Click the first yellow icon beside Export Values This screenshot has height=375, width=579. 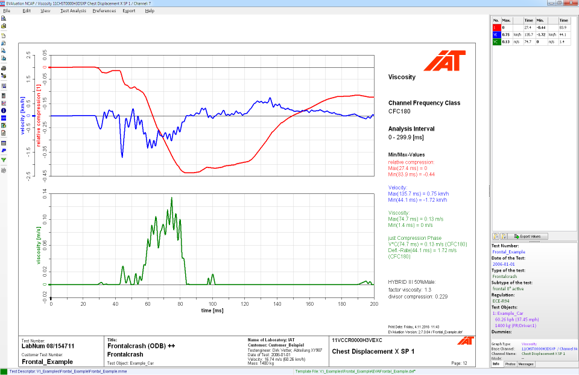tap(496, 236)
